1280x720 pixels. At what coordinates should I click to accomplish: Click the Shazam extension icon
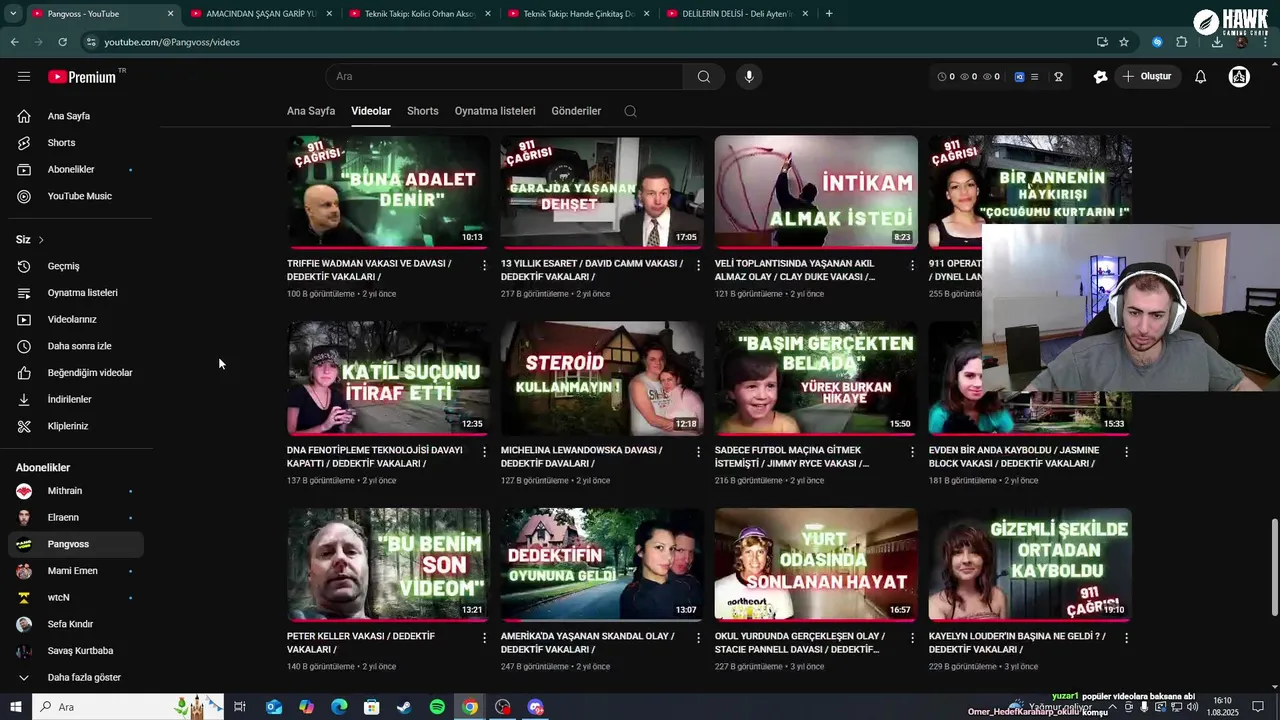point(1157,42)
